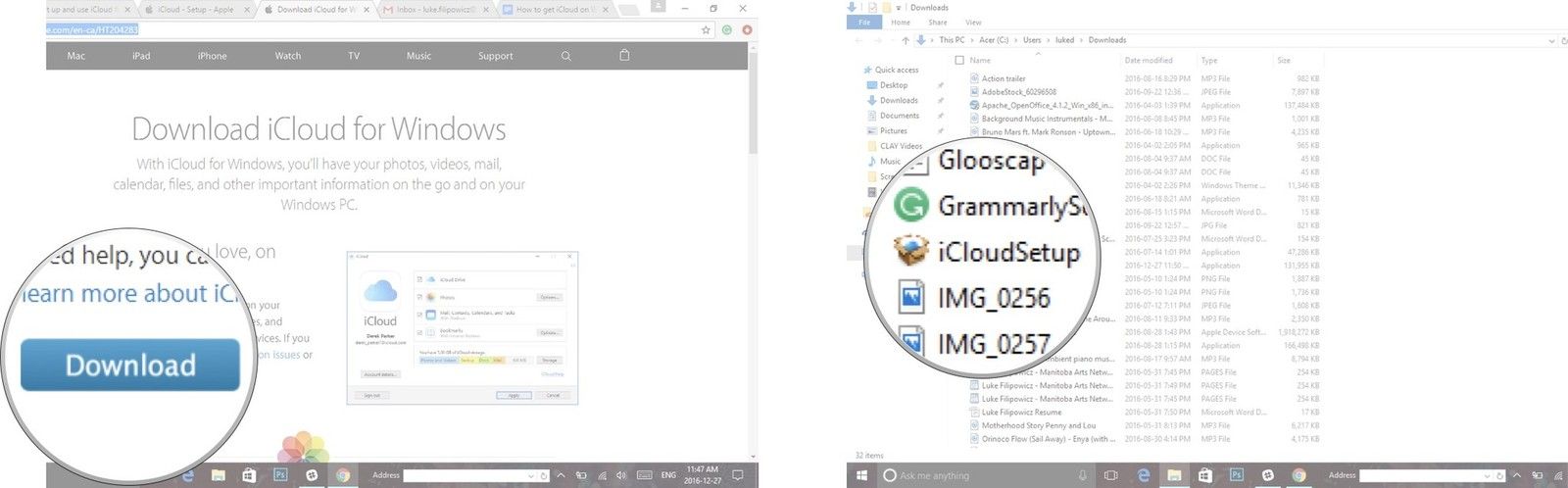Click the green Chrome extension icon
Screen dimensions: 1568x488
(726, 30)
